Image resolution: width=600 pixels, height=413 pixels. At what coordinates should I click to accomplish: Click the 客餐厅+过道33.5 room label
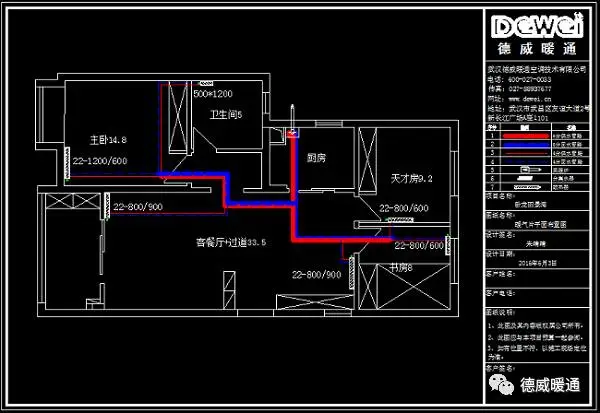tap(231, 242)
